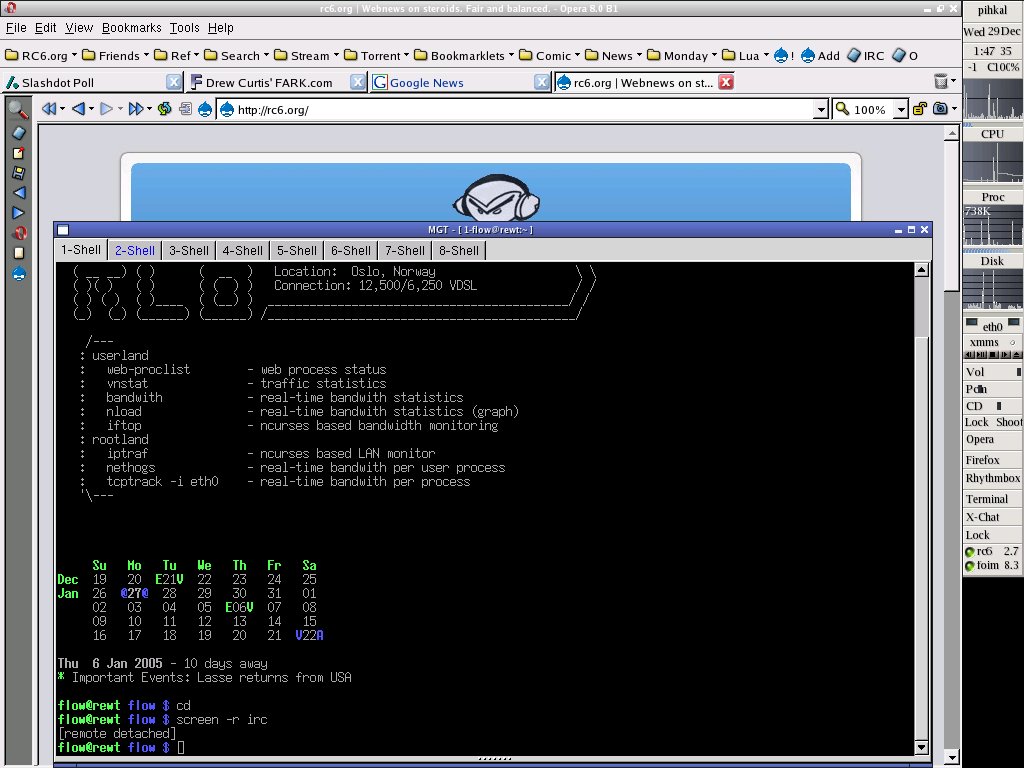
Task: Click the Drupal drop icon at sidebar bottom
Action: click(x=19, y=274)
